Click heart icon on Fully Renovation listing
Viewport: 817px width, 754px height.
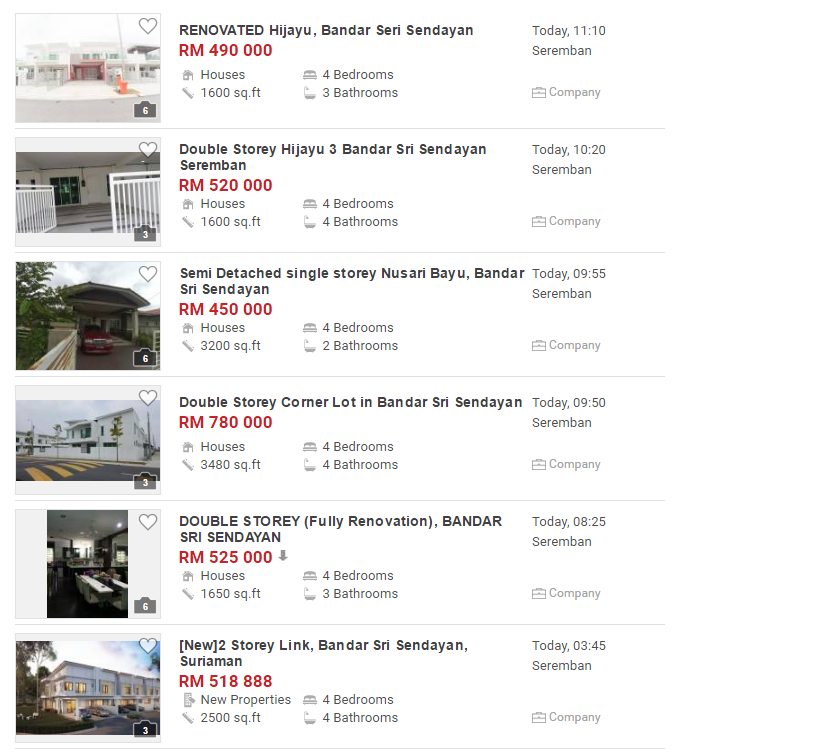[x=148, y=522]
